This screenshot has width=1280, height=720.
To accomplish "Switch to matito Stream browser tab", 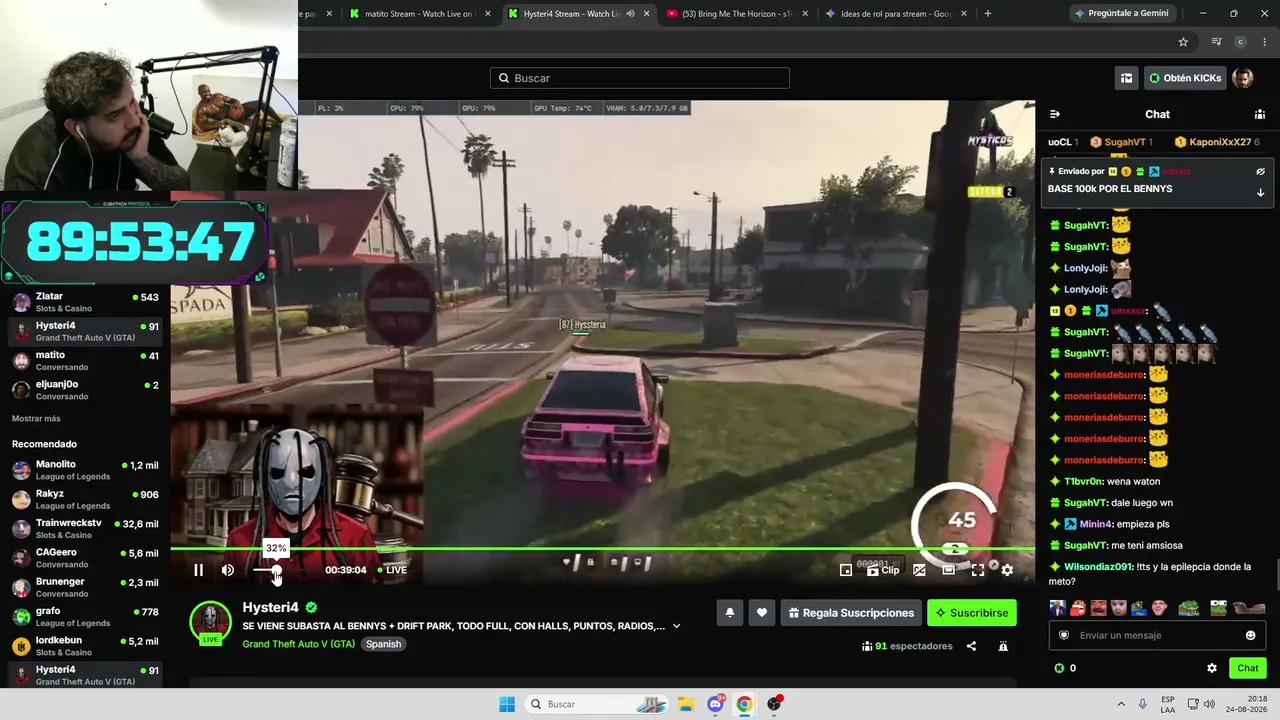I will pos(419,14).
